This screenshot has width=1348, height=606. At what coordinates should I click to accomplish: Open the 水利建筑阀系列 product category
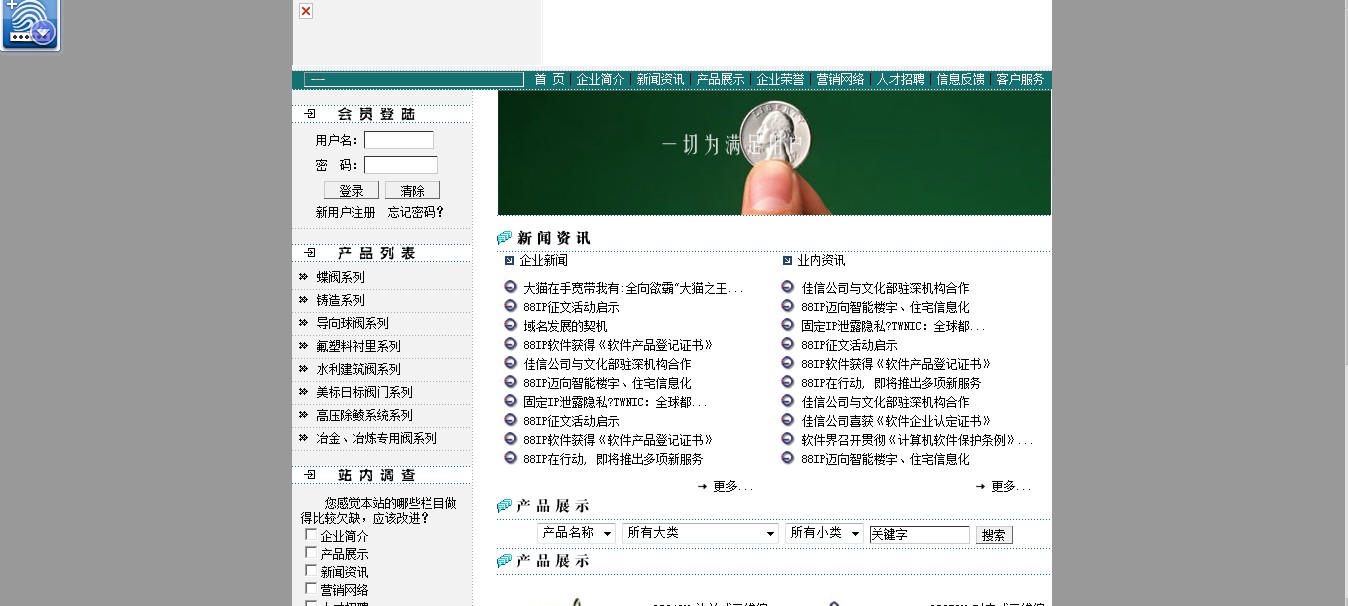pyautogui.click(x=359, y=369)
